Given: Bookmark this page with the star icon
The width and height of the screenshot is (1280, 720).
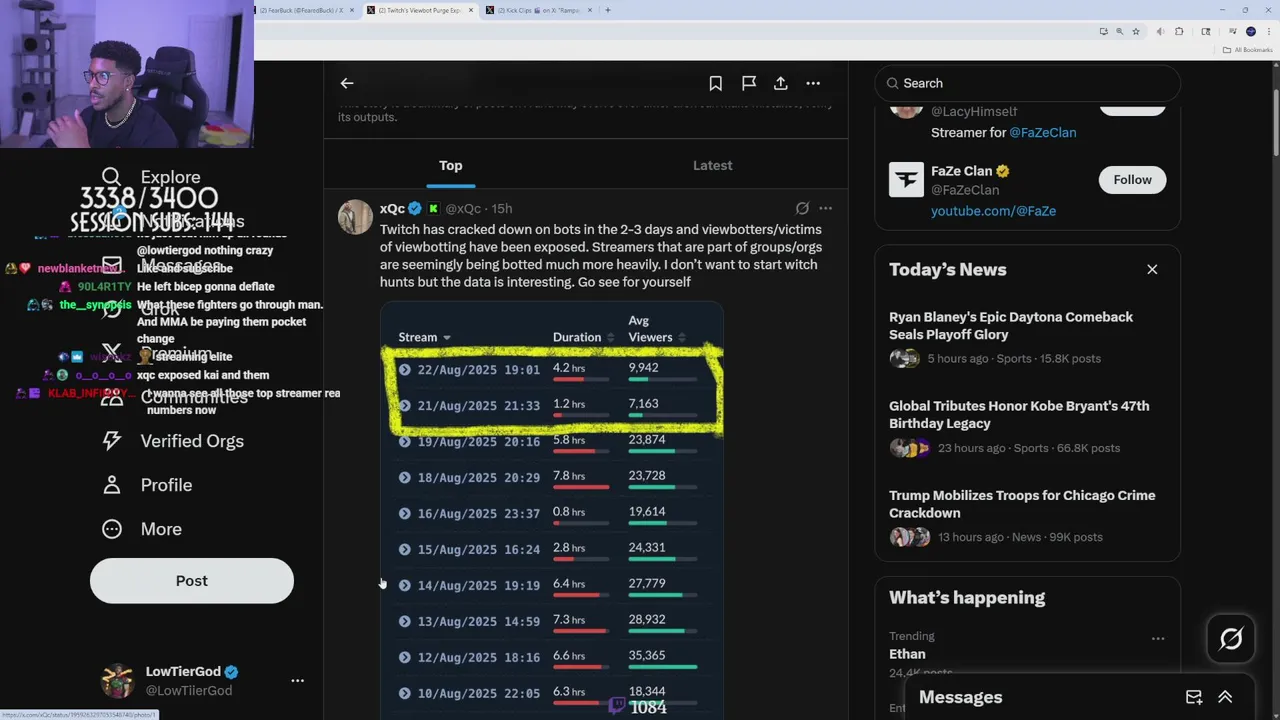Looking at the screenshot, I should pyautogui.click(x=1136, y=31).
